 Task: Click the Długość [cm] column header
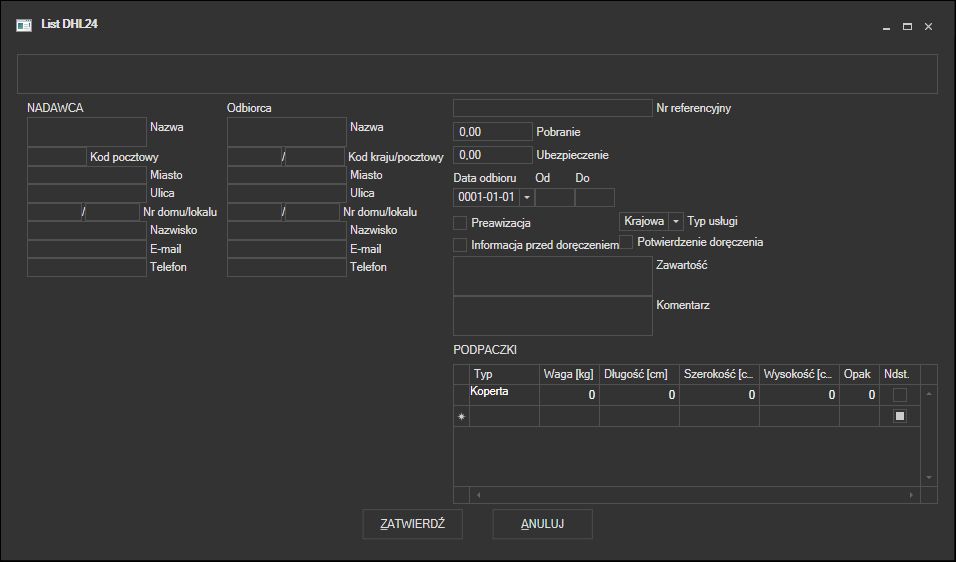coord(639,374)
